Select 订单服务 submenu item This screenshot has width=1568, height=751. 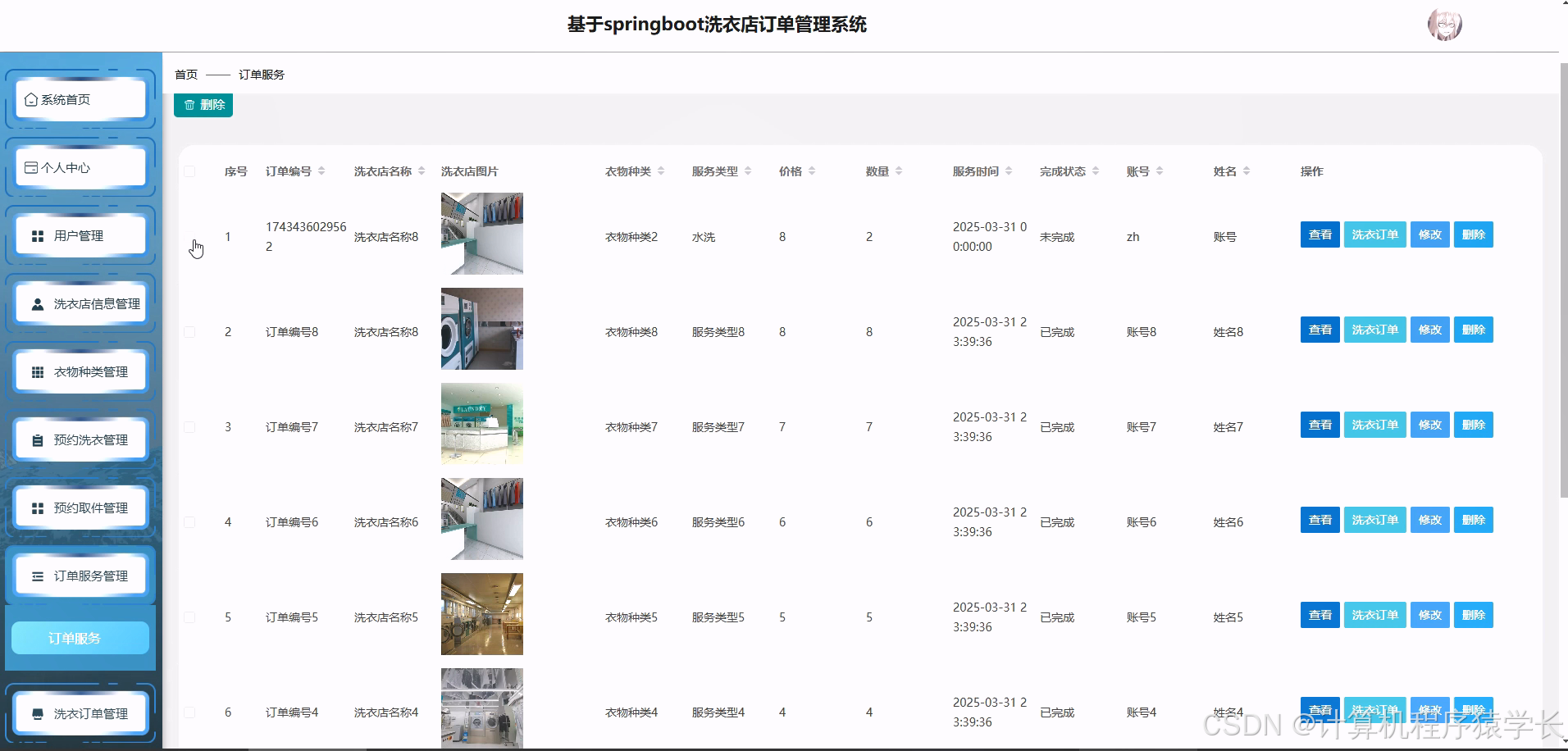(x=80, y=638)
